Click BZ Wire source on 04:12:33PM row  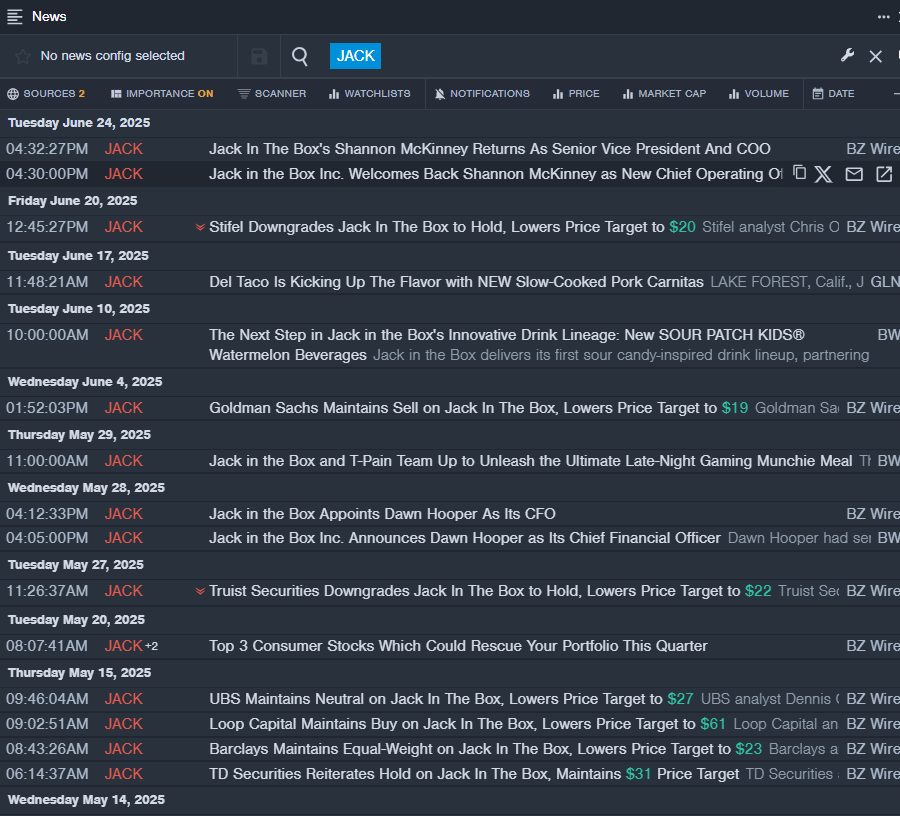(x=873, y=514)
